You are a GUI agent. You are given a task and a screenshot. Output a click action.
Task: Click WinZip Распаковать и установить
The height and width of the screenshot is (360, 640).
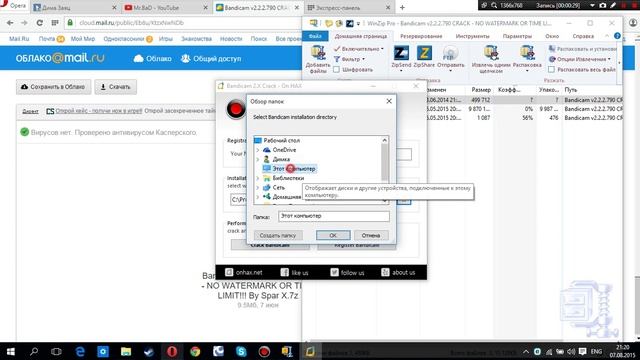click(x=583, y=49)
